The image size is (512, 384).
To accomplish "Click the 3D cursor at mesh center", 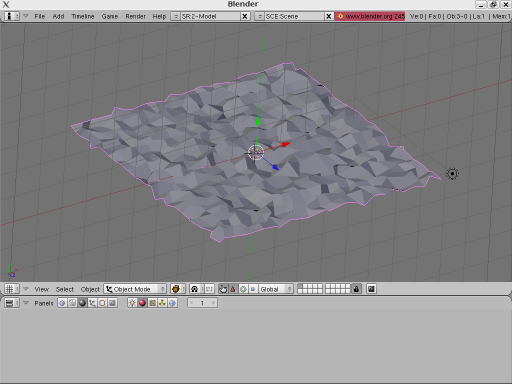I will [x=256, y=153].
